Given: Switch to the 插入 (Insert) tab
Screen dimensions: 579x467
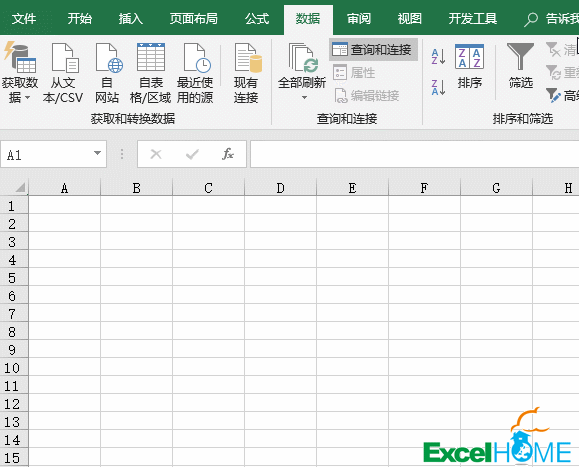Looking at the screenshot, I should tap(131, 18).
